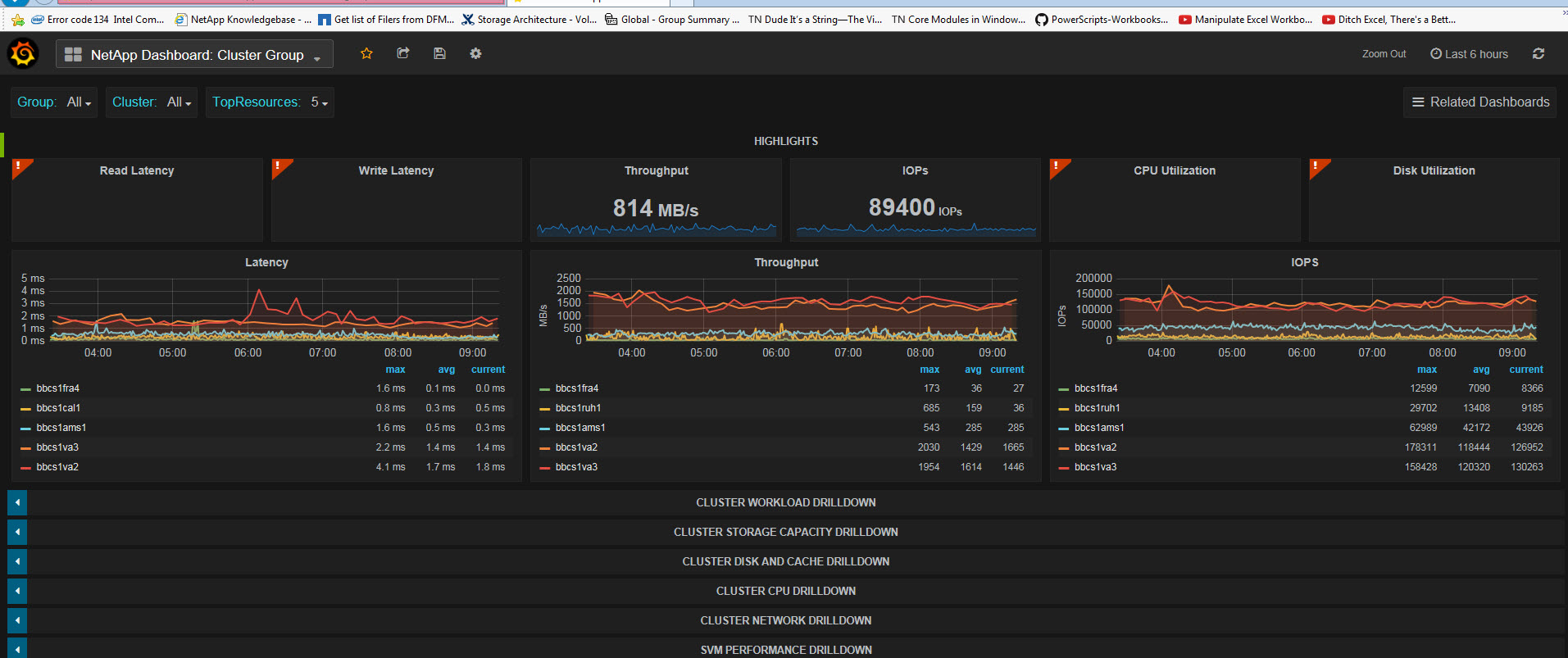
Task: Click the Grafana logo icon
Action: click(23, 54)
